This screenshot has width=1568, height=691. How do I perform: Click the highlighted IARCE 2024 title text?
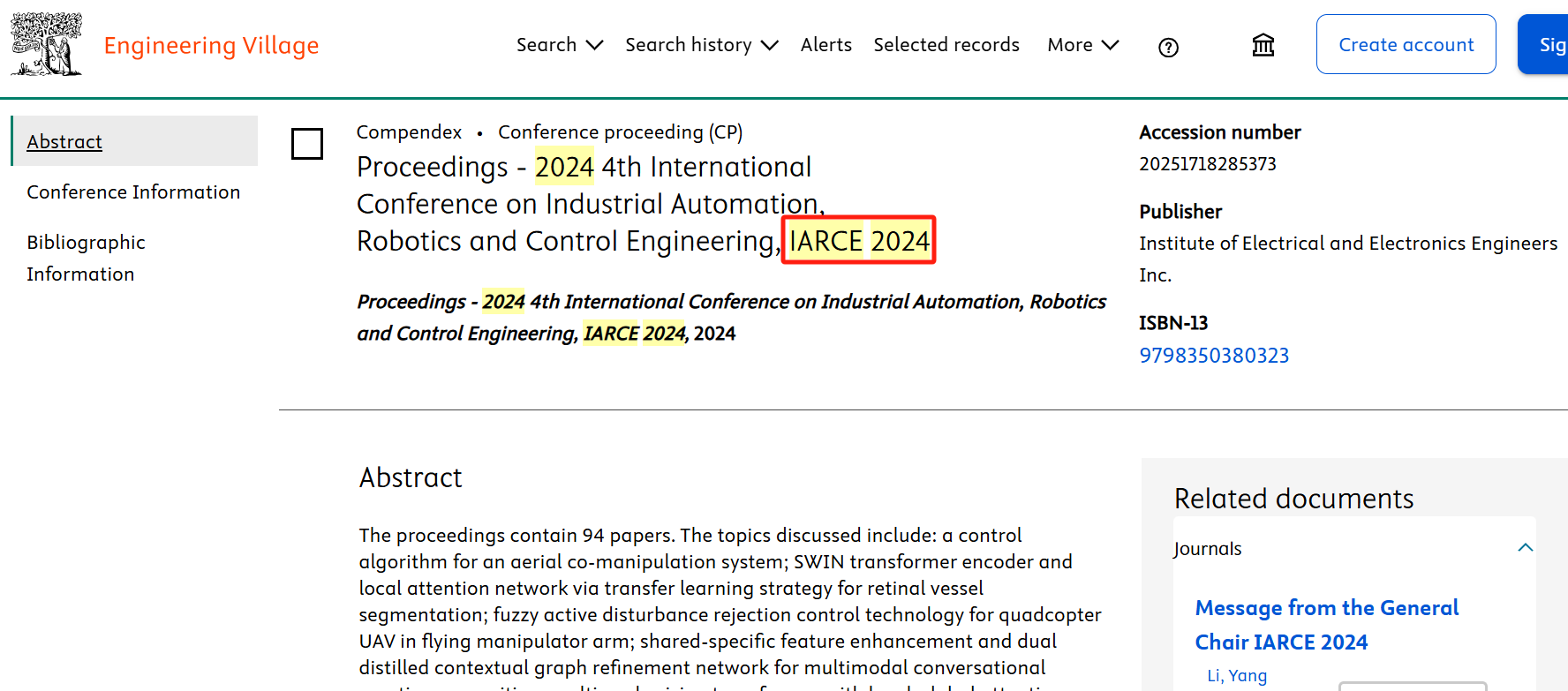(858, 240)
